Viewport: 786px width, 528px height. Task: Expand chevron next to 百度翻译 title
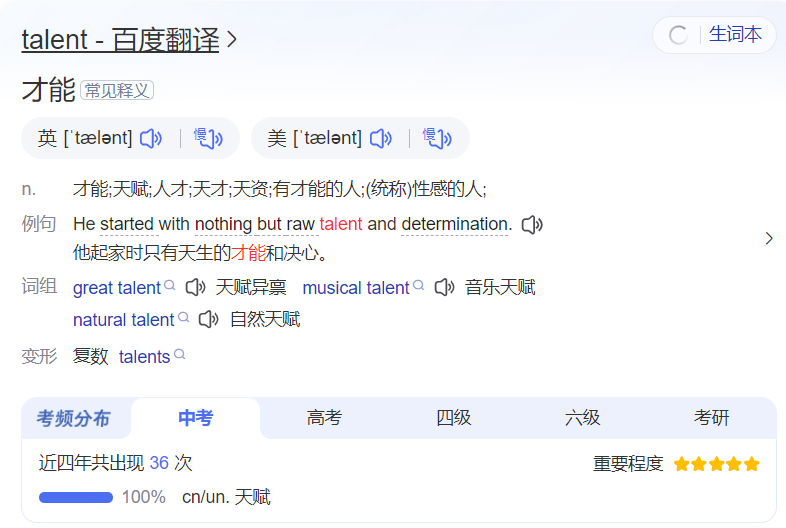232,40
